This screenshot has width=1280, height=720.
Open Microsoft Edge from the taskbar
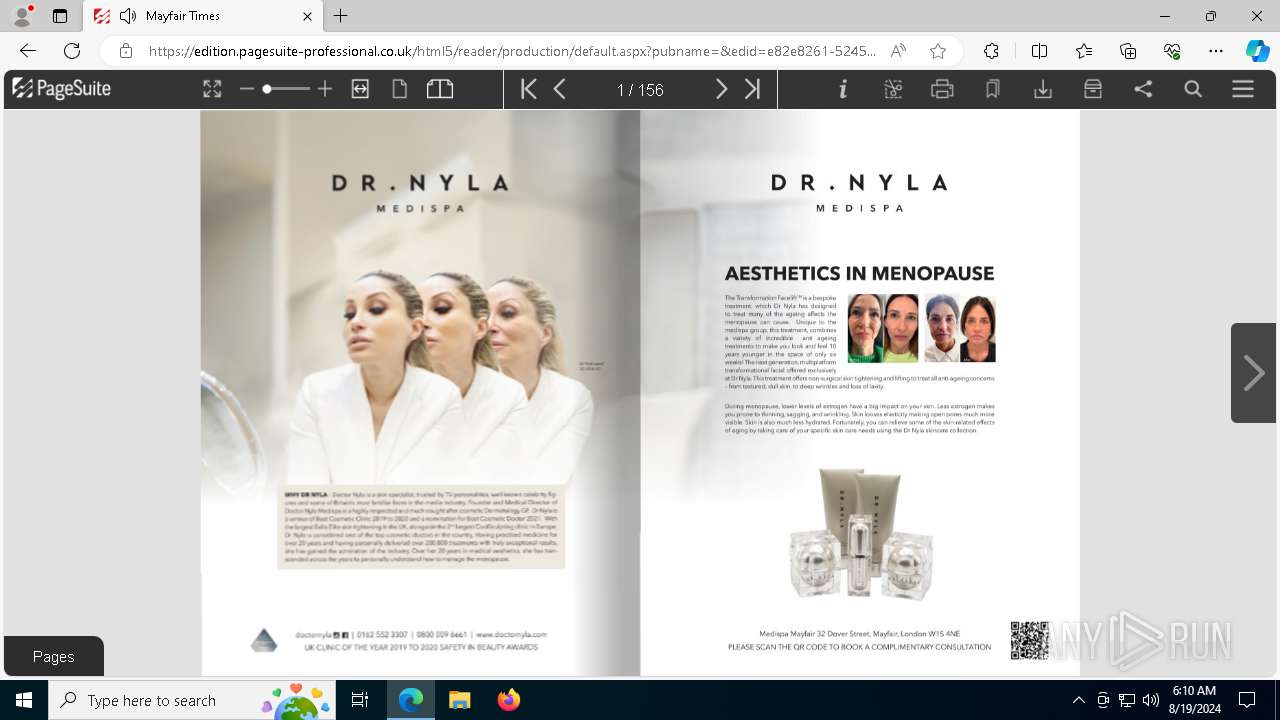tap(411, 700)
